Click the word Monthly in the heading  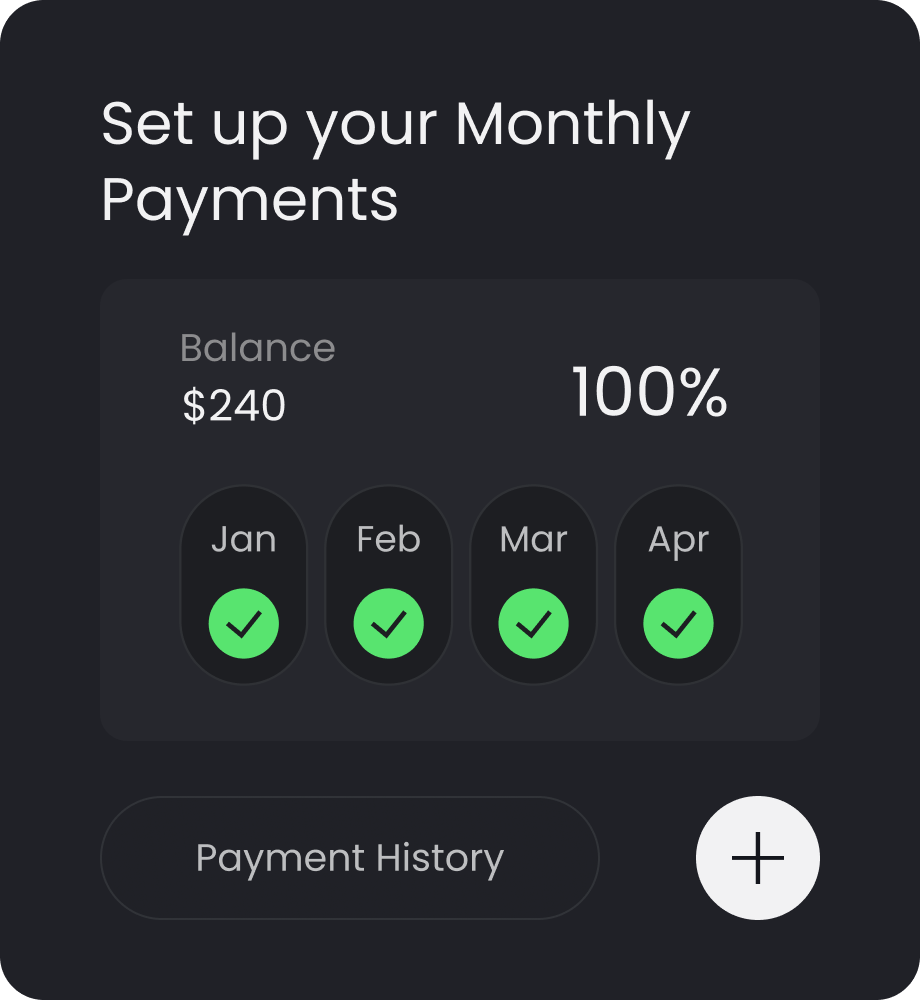coord(572,125)
